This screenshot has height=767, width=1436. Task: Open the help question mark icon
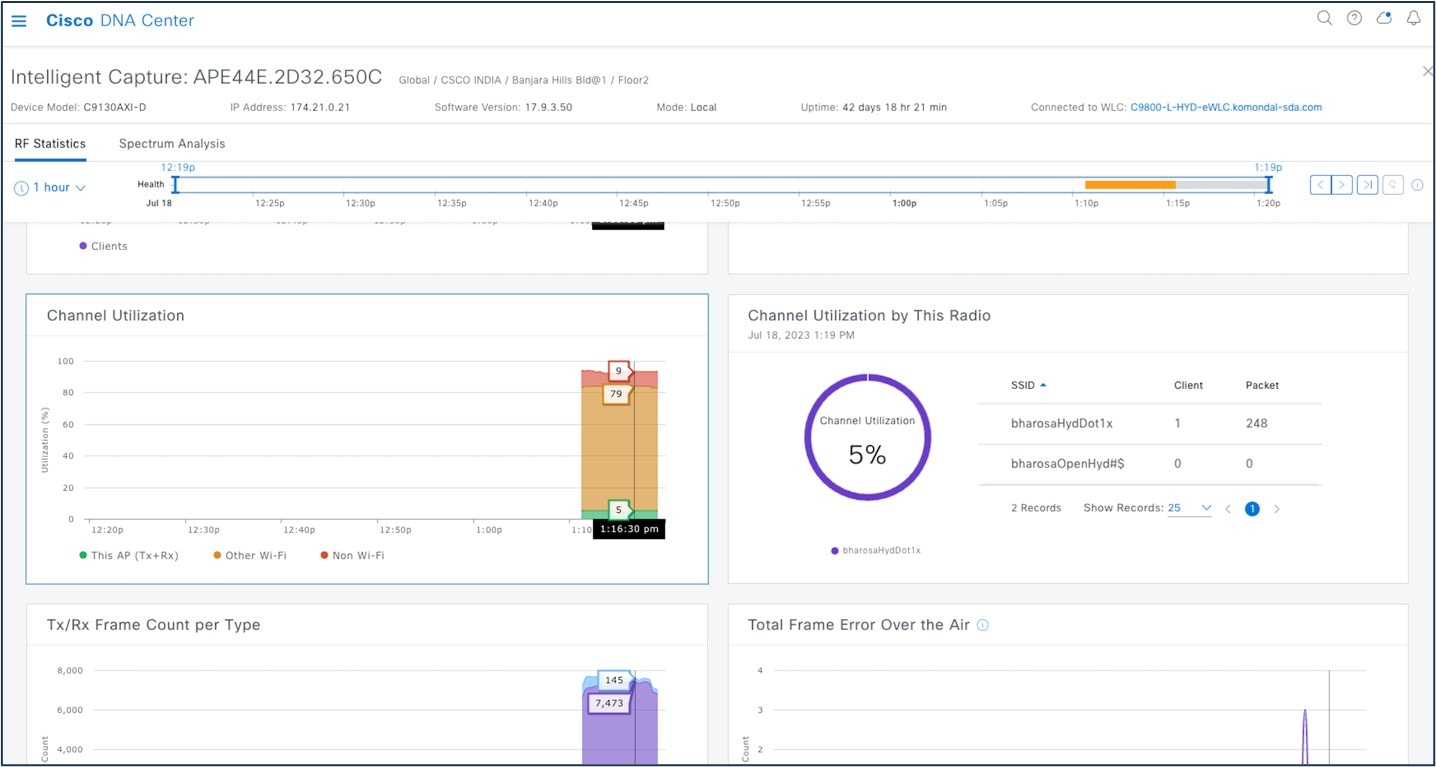point(1354,18)
